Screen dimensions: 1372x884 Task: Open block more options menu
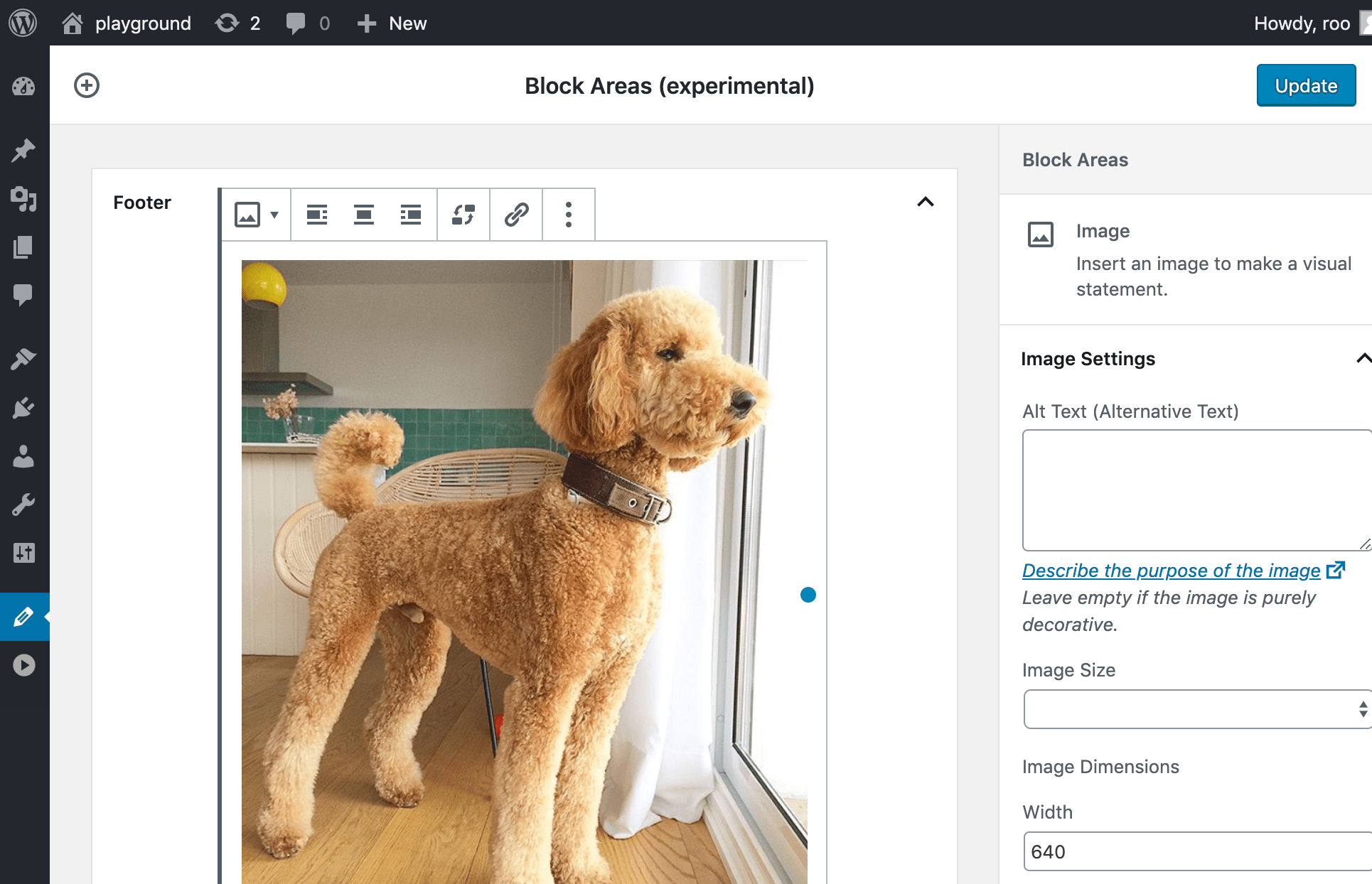569,215
